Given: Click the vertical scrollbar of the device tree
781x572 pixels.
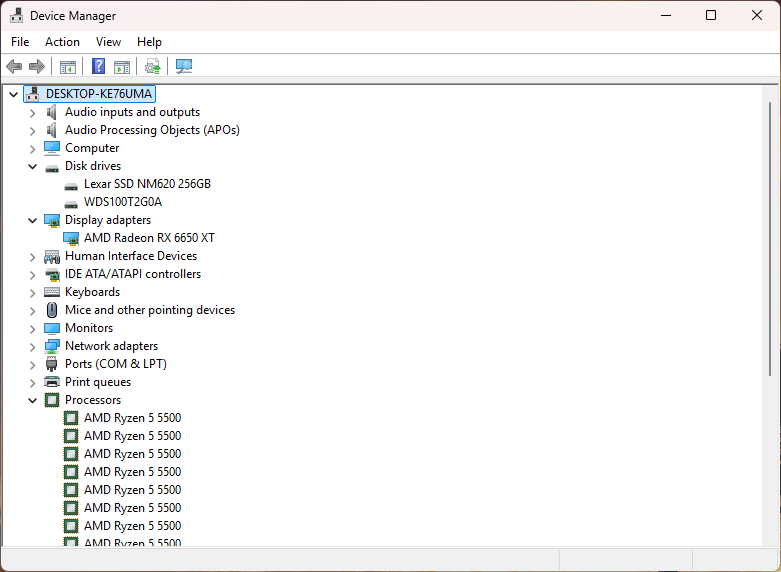Looking at the screenshot, I should 770,239.
